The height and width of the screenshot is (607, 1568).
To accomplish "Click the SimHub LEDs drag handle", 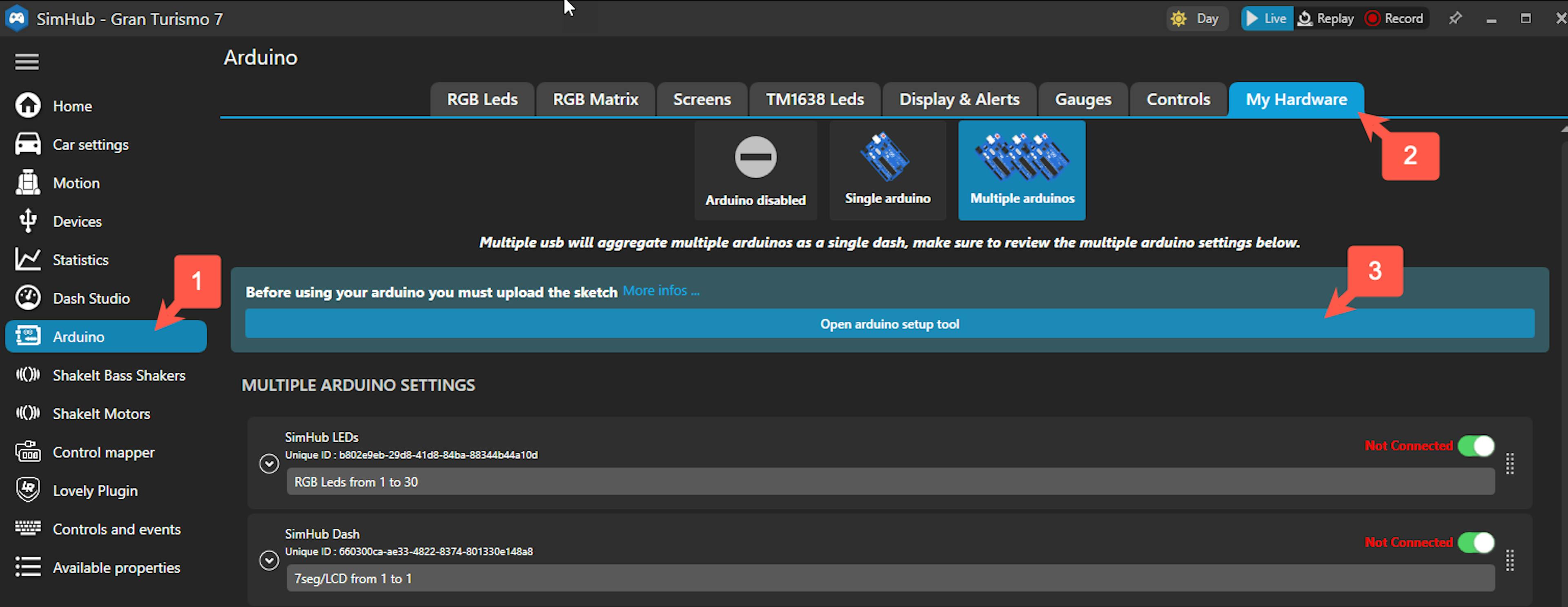I will (x=1510, y=464).
